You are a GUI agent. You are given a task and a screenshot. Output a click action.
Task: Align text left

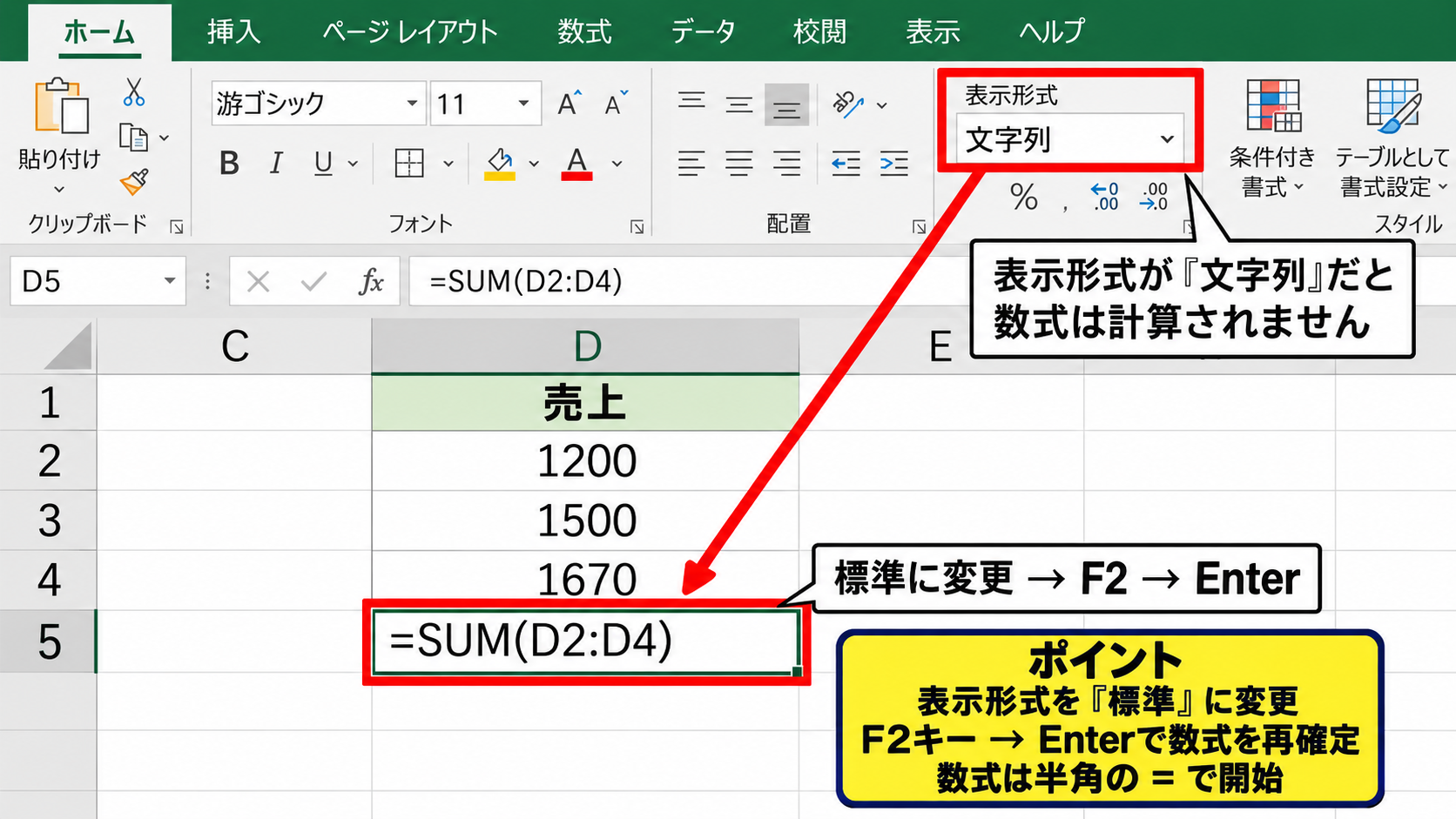click(x=691, y=163)
